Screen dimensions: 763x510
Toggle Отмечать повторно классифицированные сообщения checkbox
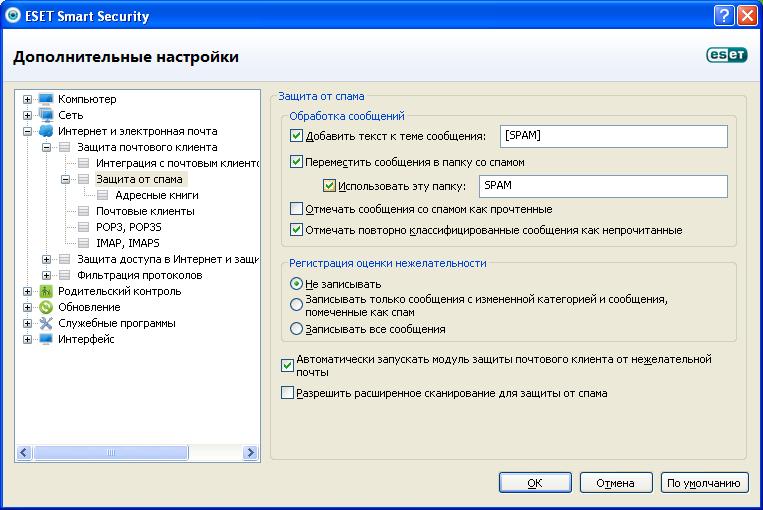point(296,230)
